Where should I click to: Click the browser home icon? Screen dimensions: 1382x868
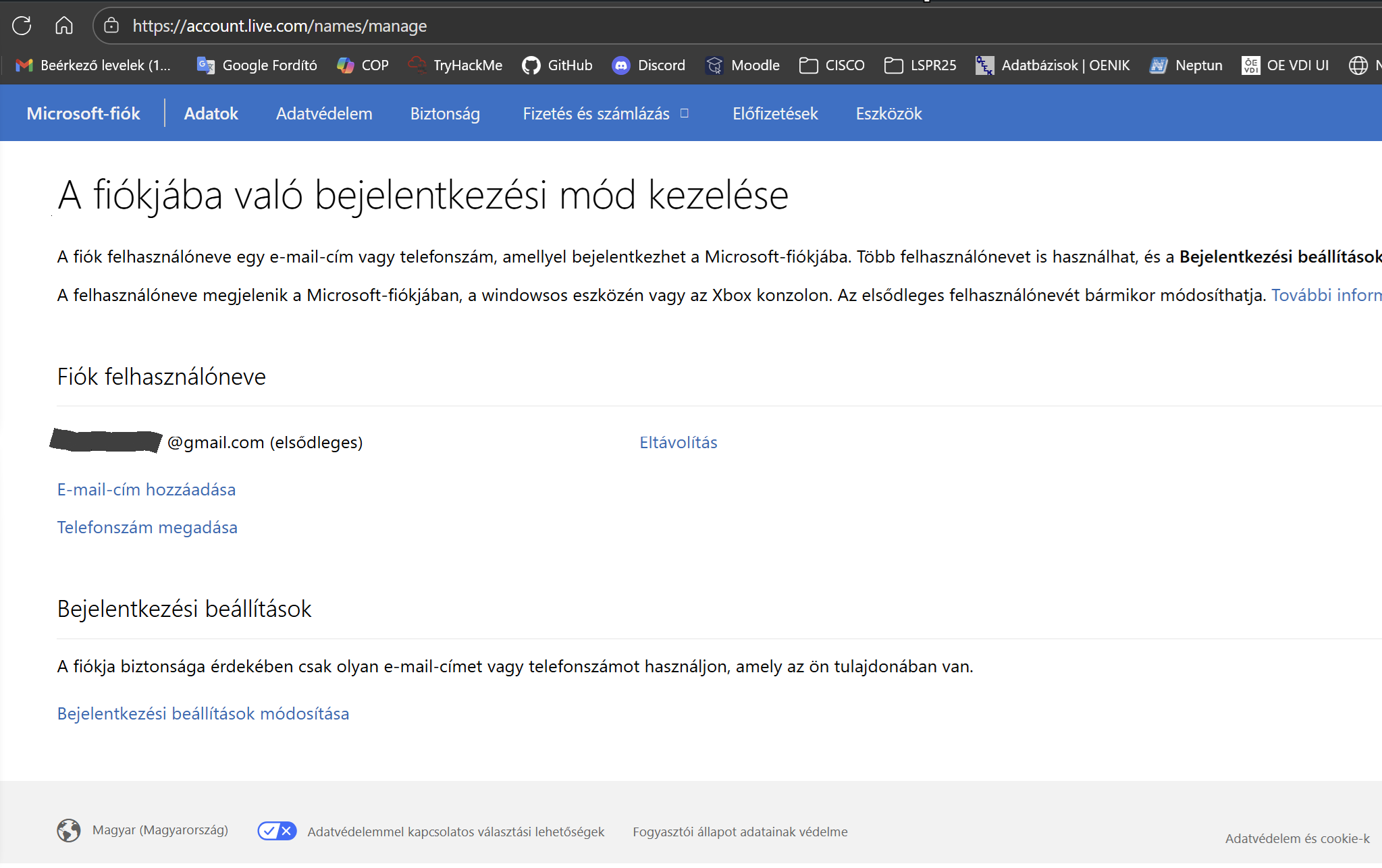click(x=64, y=26)
